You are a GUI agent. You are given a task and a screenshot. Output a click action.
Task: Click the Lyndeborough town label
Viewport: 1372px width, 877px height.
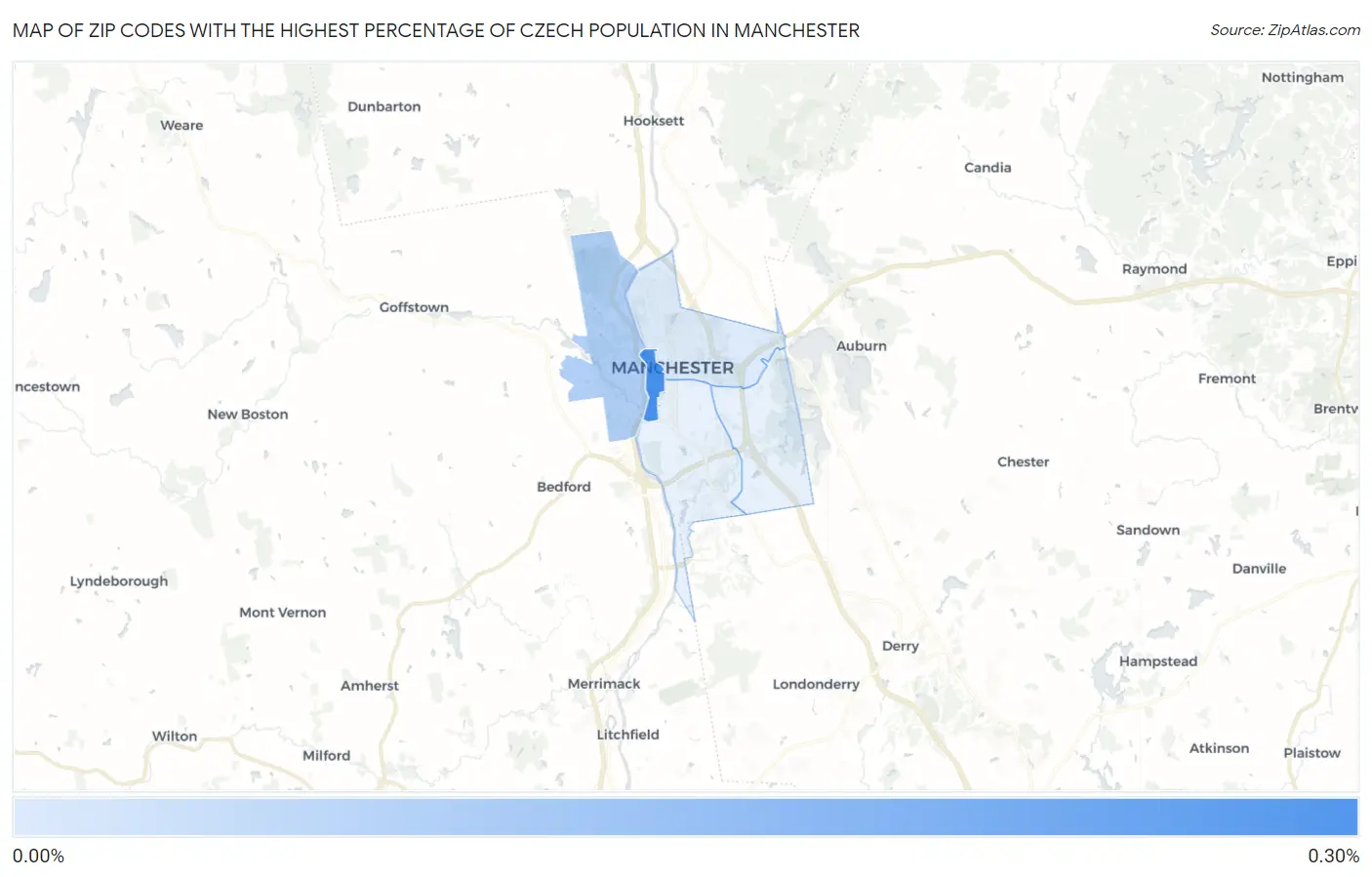[119, 581]
